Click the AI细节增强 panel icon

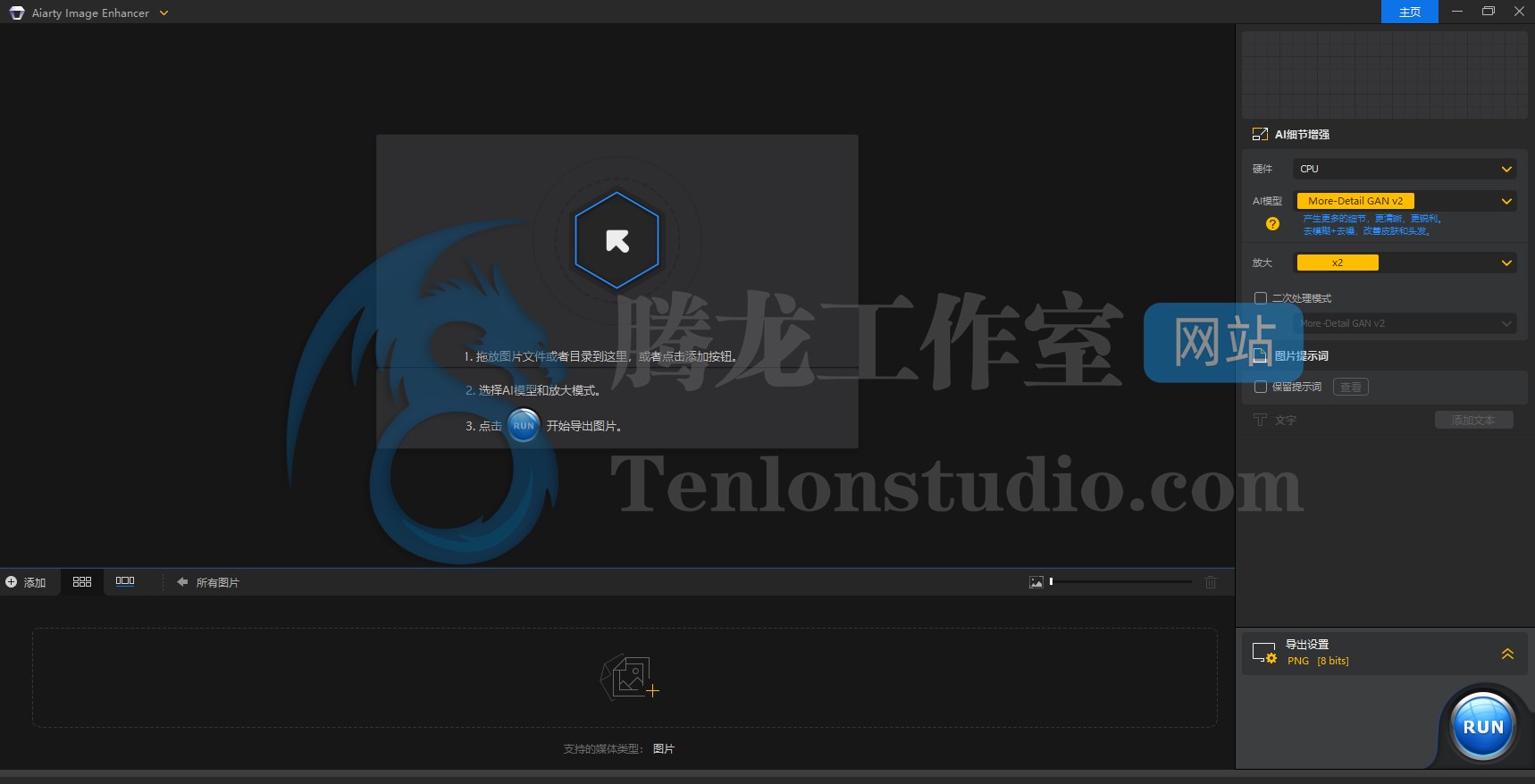[1260, 134]
